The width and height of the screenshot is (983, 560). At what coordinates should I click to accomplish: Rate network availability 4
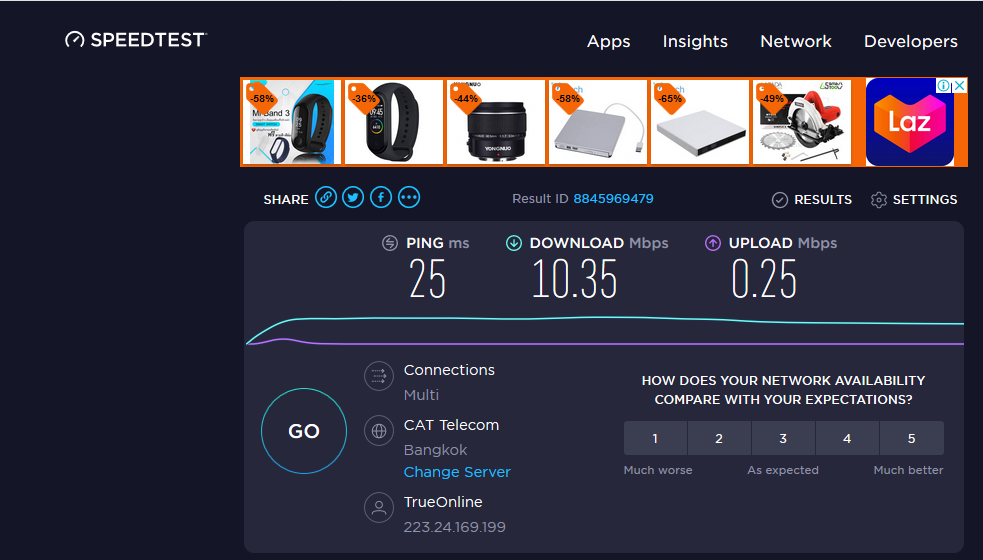[x=847, y=438]
